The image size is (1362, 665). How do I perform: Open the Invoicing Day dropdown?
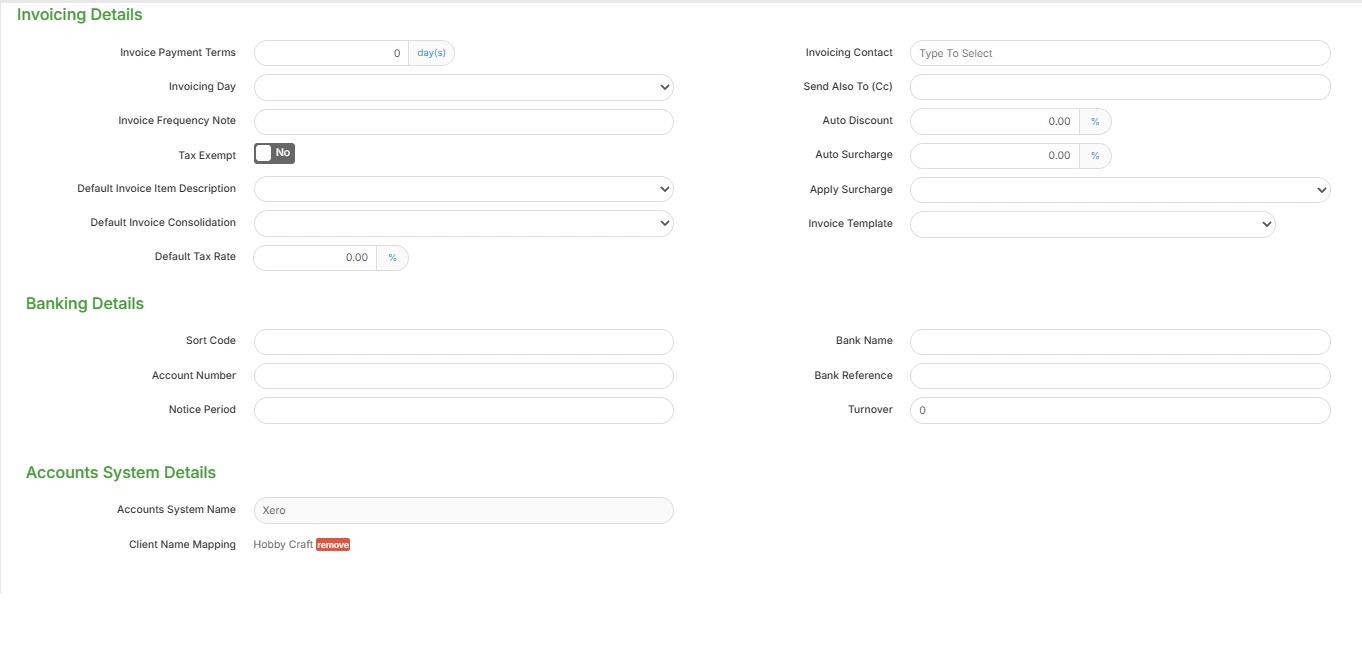point(463,87)
